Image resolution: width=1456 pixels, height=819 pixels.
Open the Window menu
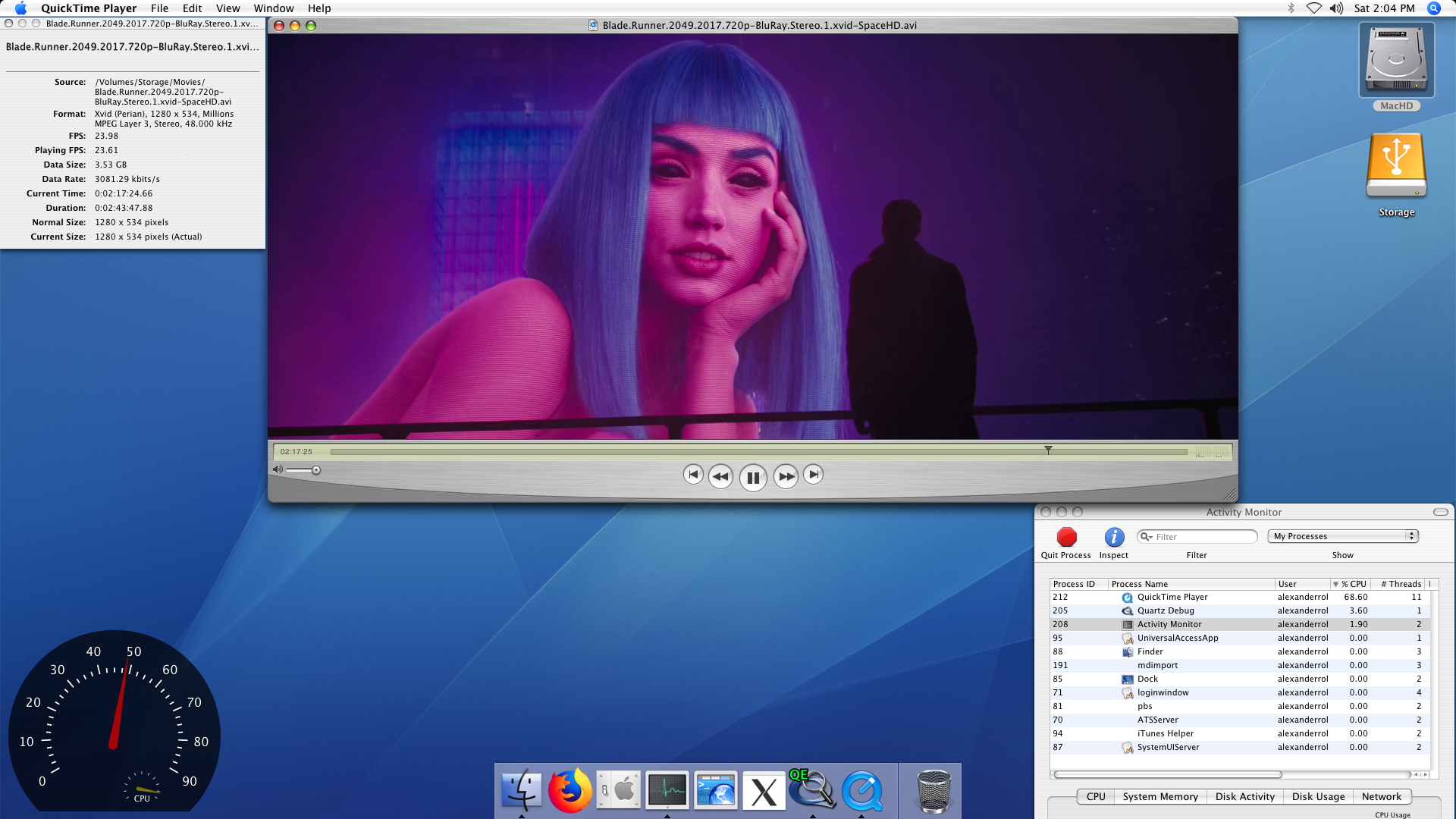tap(274, 8)
